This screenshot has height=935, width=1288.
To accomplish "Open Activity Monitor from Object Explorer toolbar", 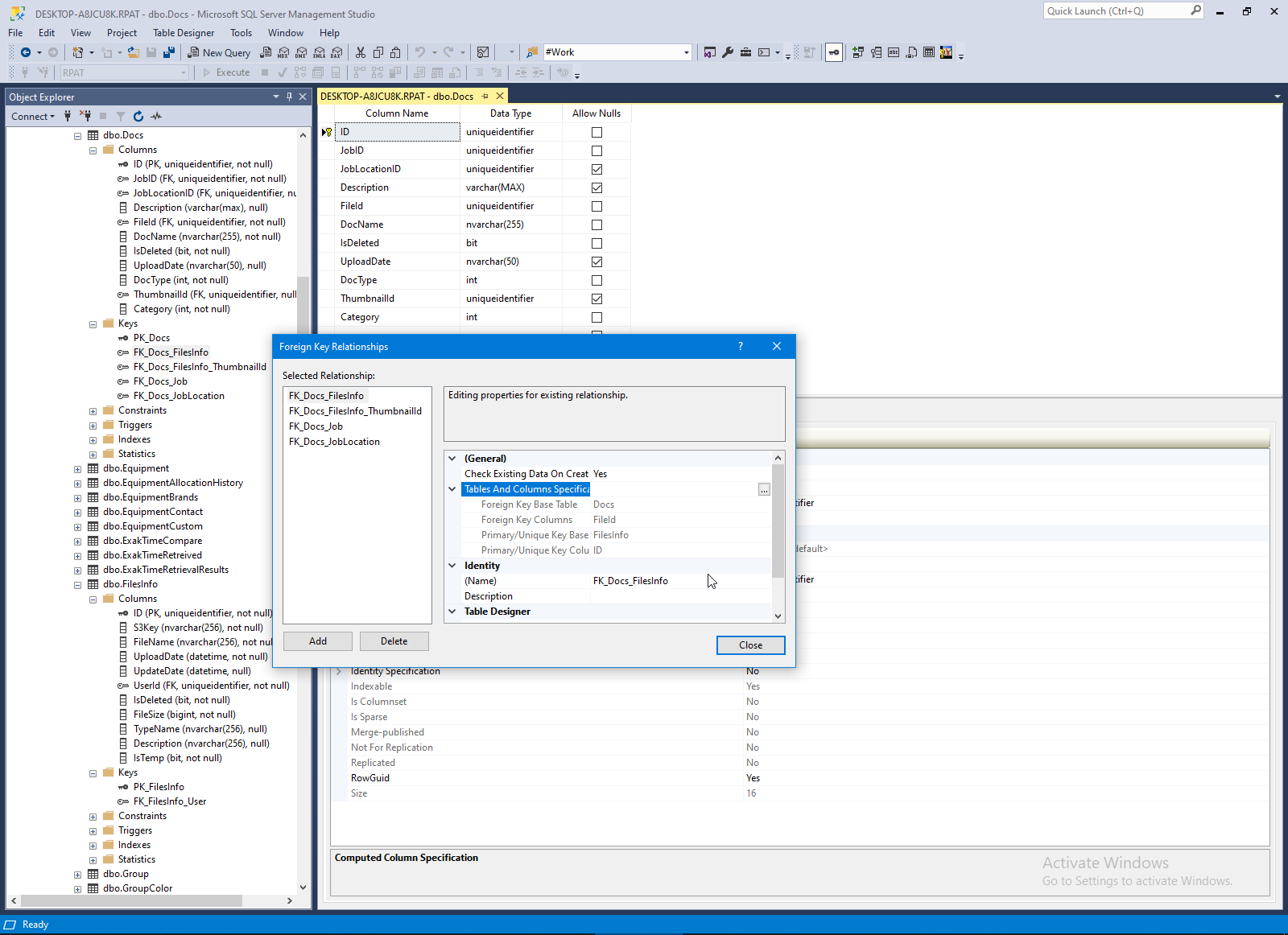I will coord(156,116).
